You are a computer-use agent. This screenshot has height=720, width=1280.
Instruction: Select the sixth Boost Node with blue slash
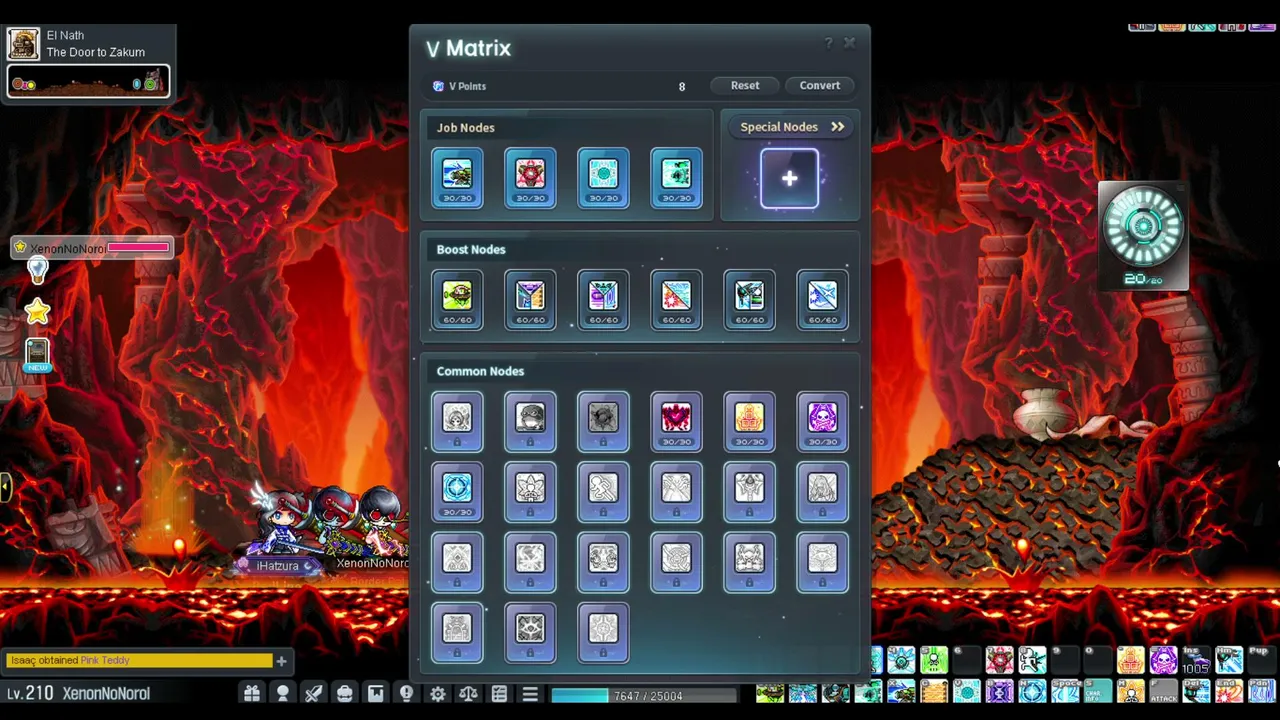coord(822,300)
